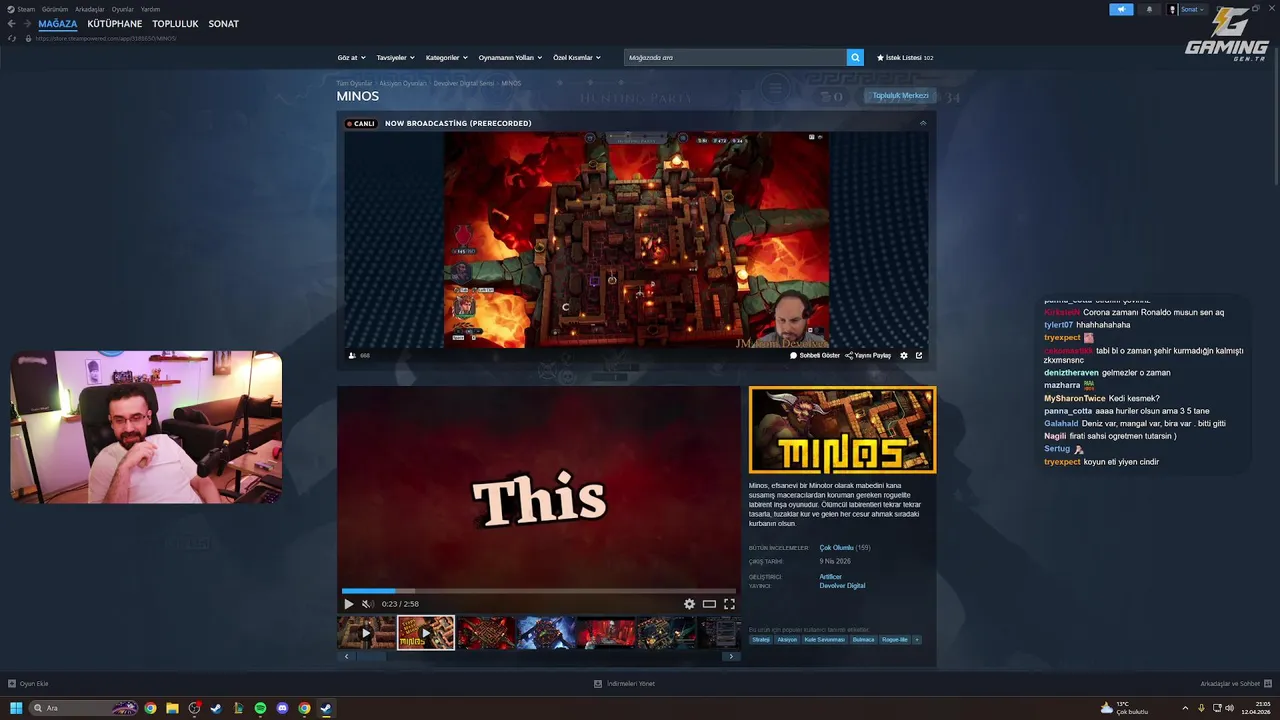Click the broadcast live stream video

pos(636,240)
